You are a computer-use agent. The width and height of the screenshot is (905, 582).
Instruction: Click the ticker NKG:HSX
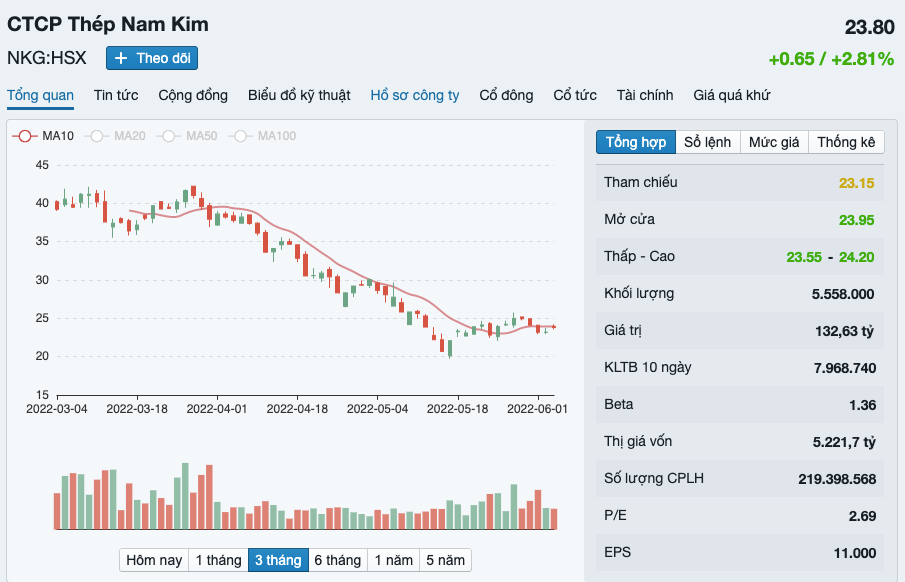(x=47, y=58)
